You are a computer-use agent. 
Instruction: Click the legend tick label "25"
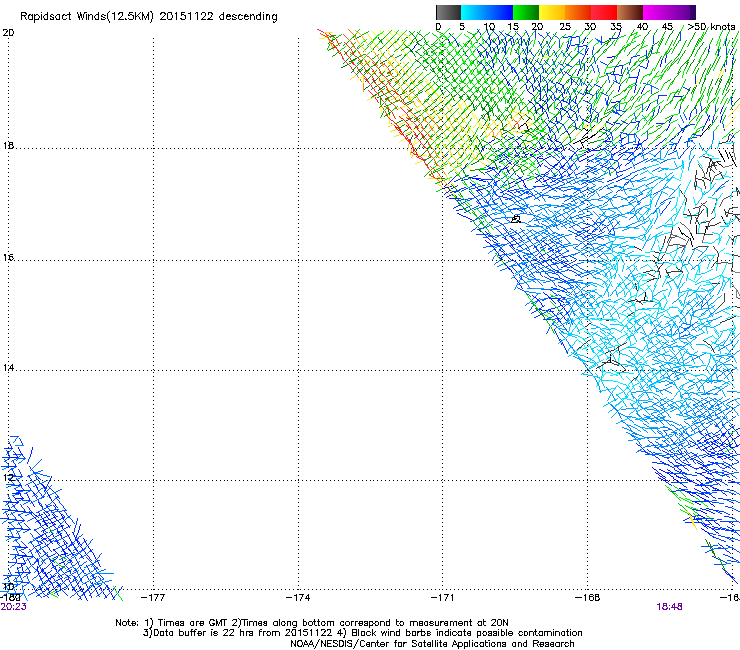tap(565, 27)
